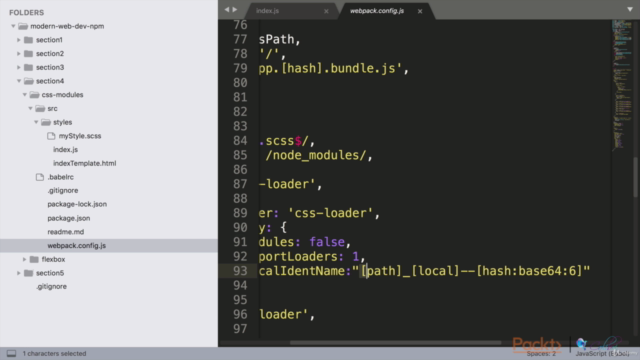Close the index.js tab

(326, 11)
